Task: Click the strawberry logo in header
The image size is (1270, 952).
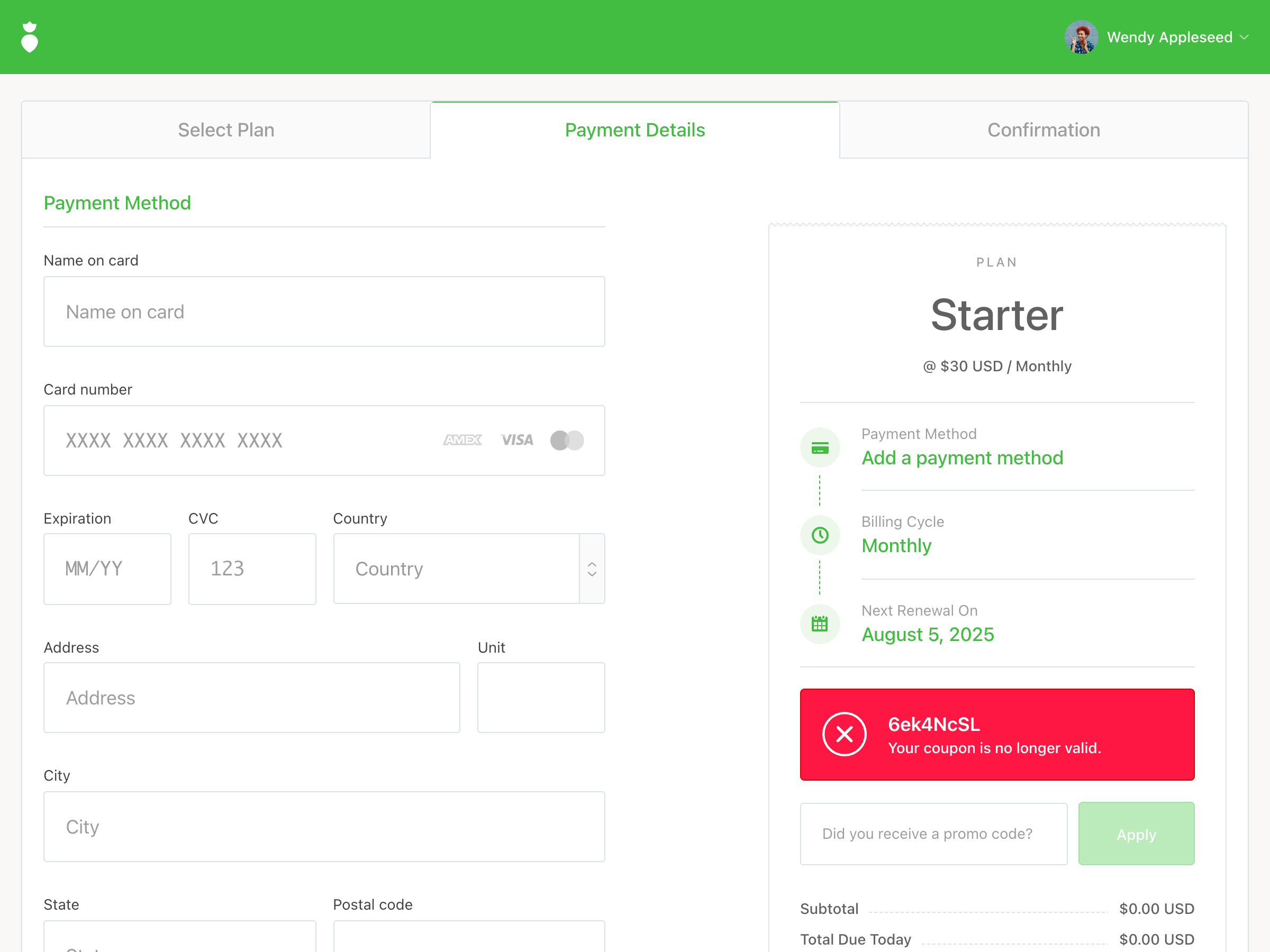Action: tap(29, 38)
